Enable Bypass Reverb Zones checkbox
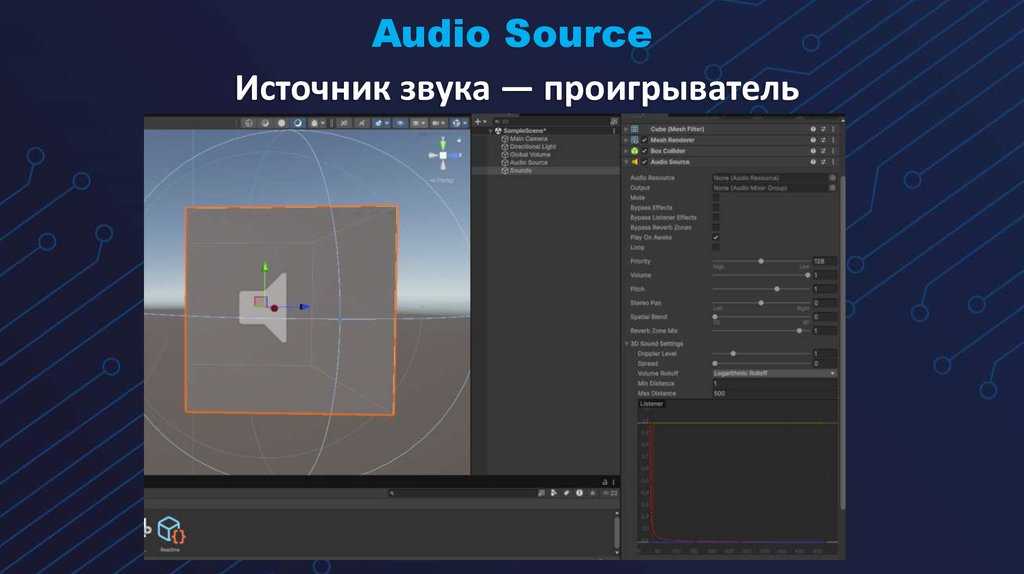 click(x=716, y=227)
